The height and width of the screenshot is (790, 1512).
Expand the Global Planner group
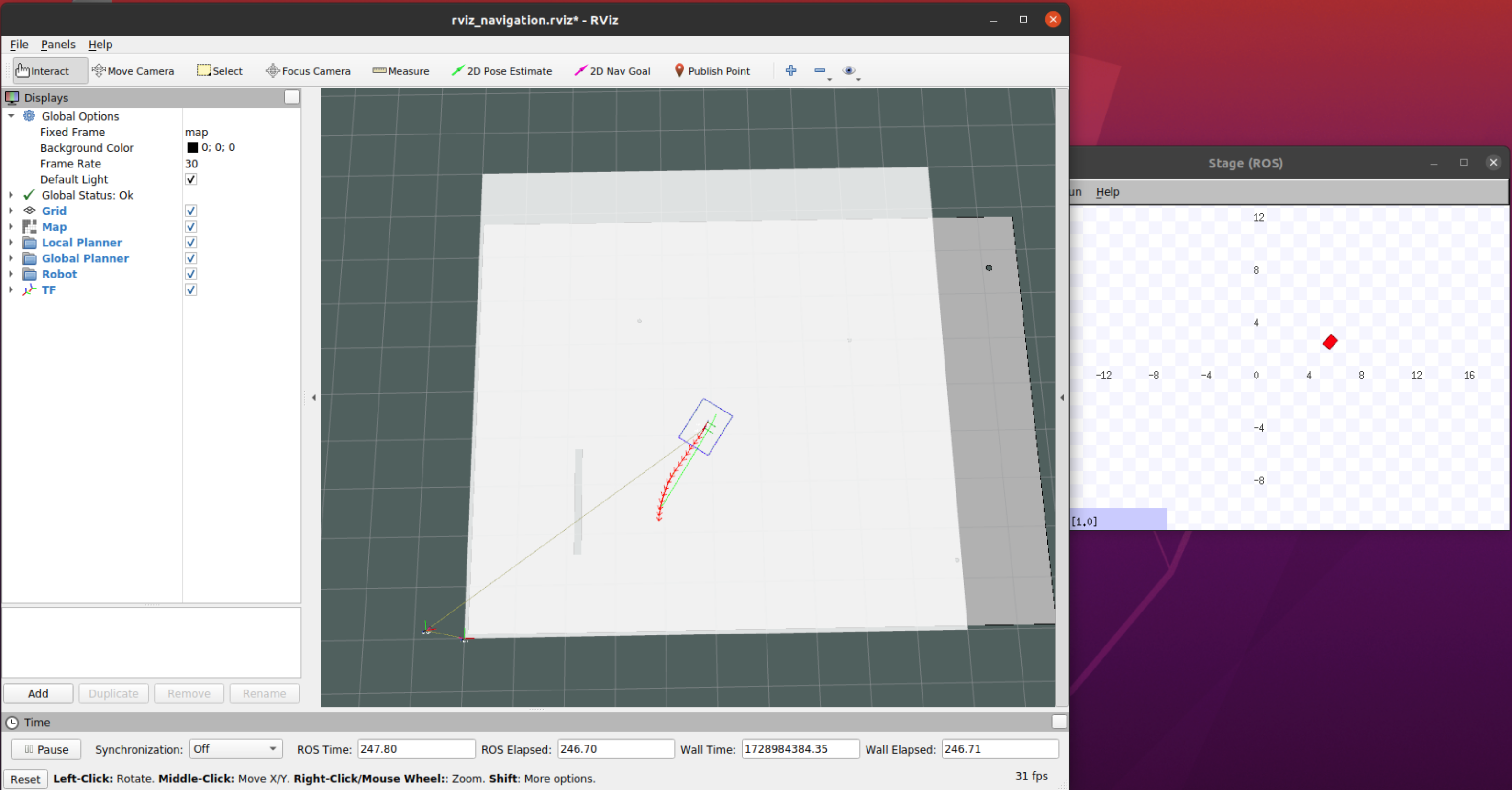click(11, 258)
